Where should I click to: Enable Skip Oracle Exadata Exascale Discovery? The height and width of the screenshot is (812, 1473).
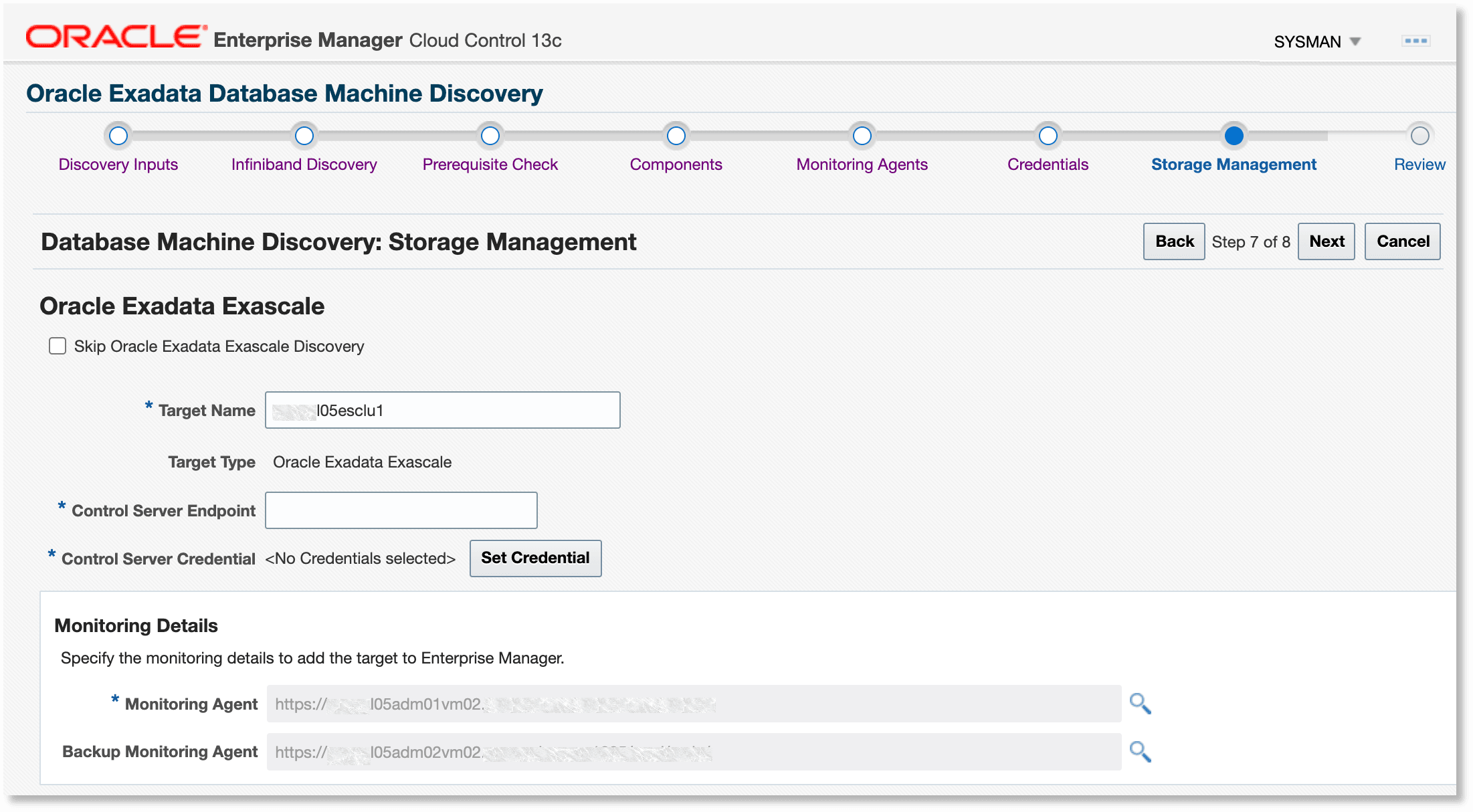58,346
